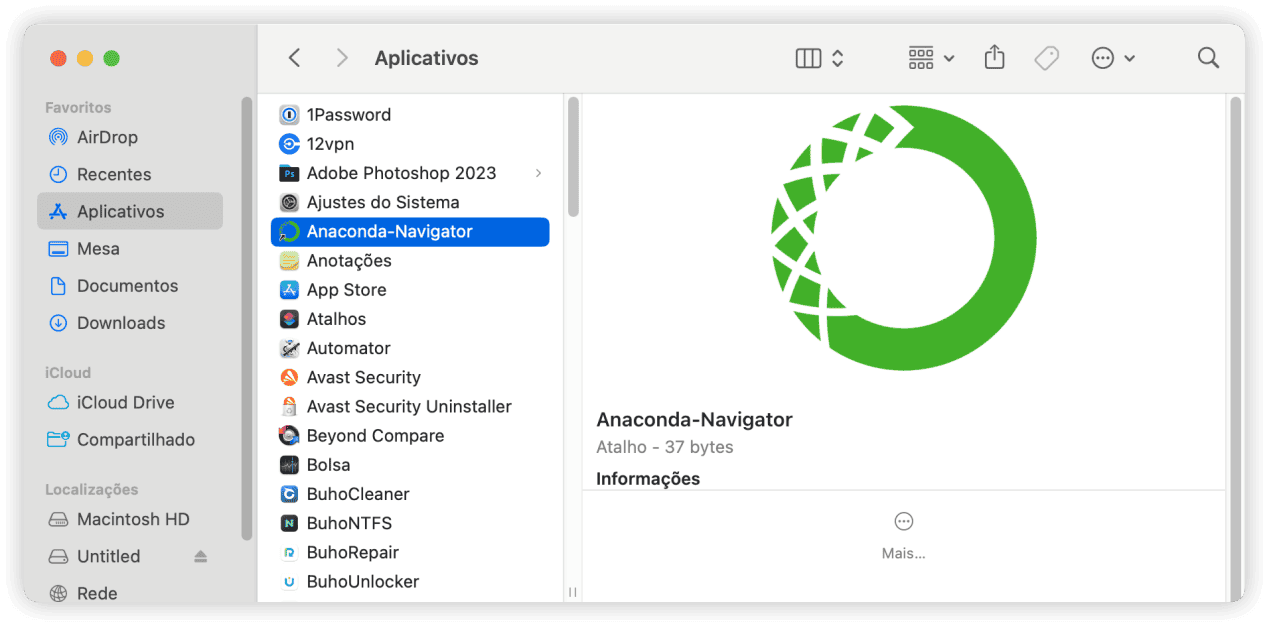Image resolution: width=1269 pixels, height=626 pixels.
Task: Select Avast Security Uninstaller
Action: tap(410, 406)
